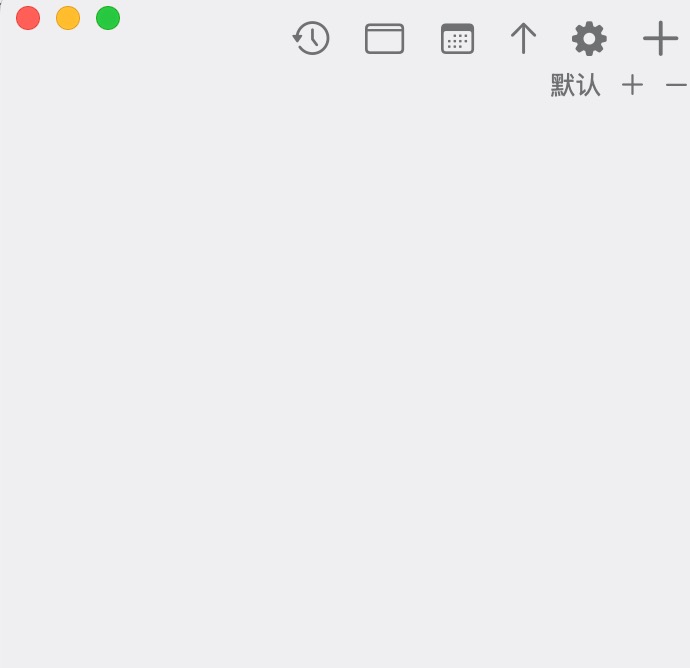Click the window panel icon in toolbar
The width and height of the screenshot is (690, 668).
(x=384, y=39)
